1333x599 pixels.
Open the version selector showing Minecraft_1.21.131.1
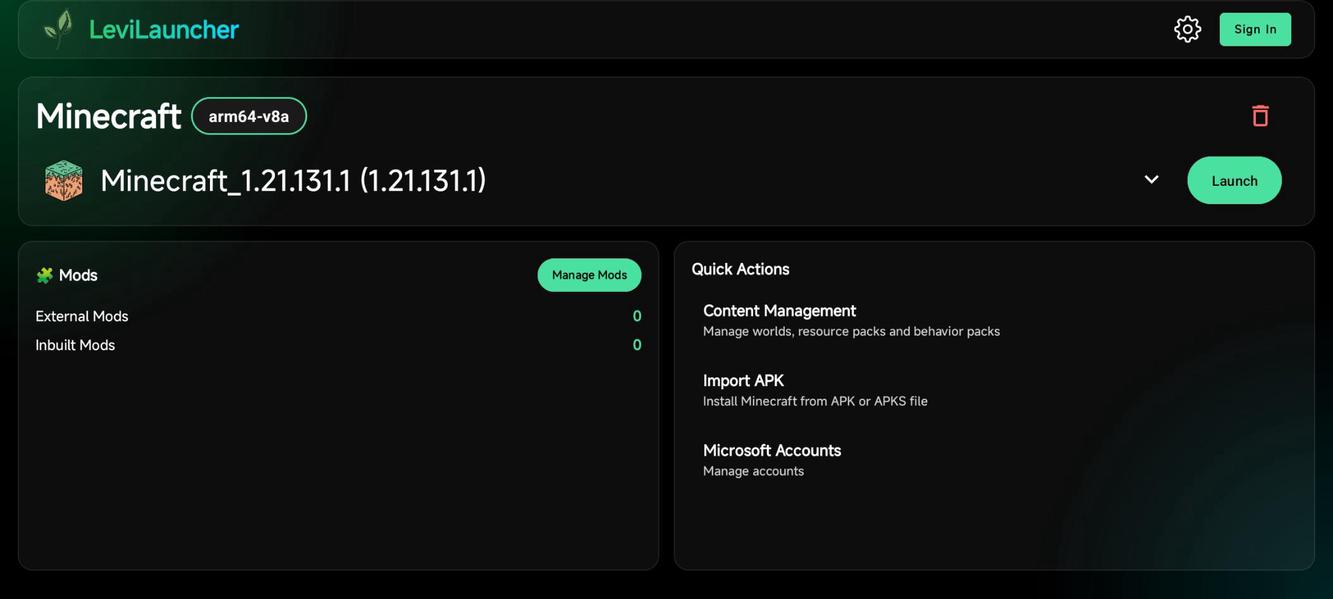293,179
